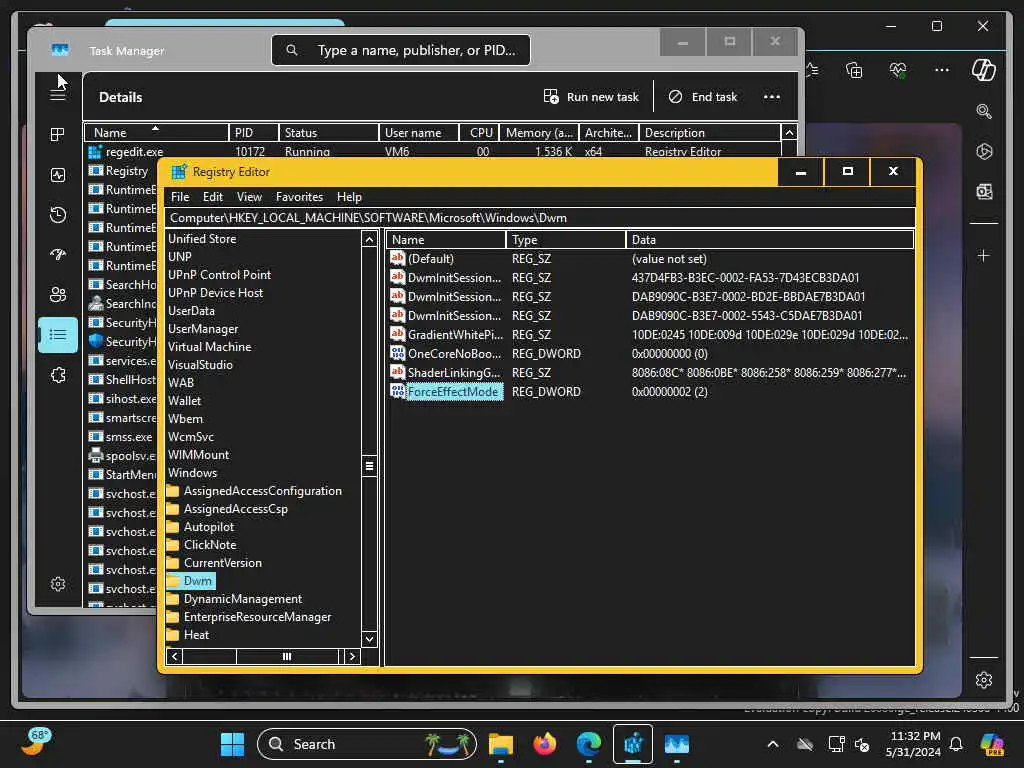This screenshot has width=1024, height=768.
Task: Open more options ellipsis in Task Manager
Action: 772,97
